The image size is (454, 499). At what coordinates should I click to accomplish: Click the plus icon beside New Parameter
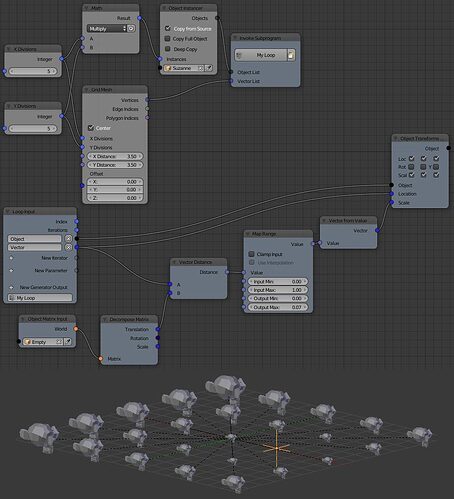(x=11, y=270)
